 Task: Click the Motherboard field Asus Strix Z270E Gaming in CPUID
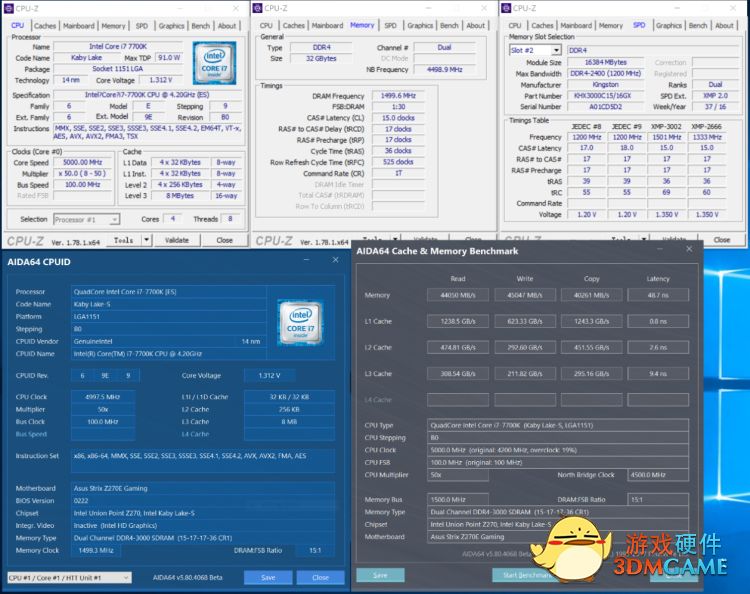(203, 488)
